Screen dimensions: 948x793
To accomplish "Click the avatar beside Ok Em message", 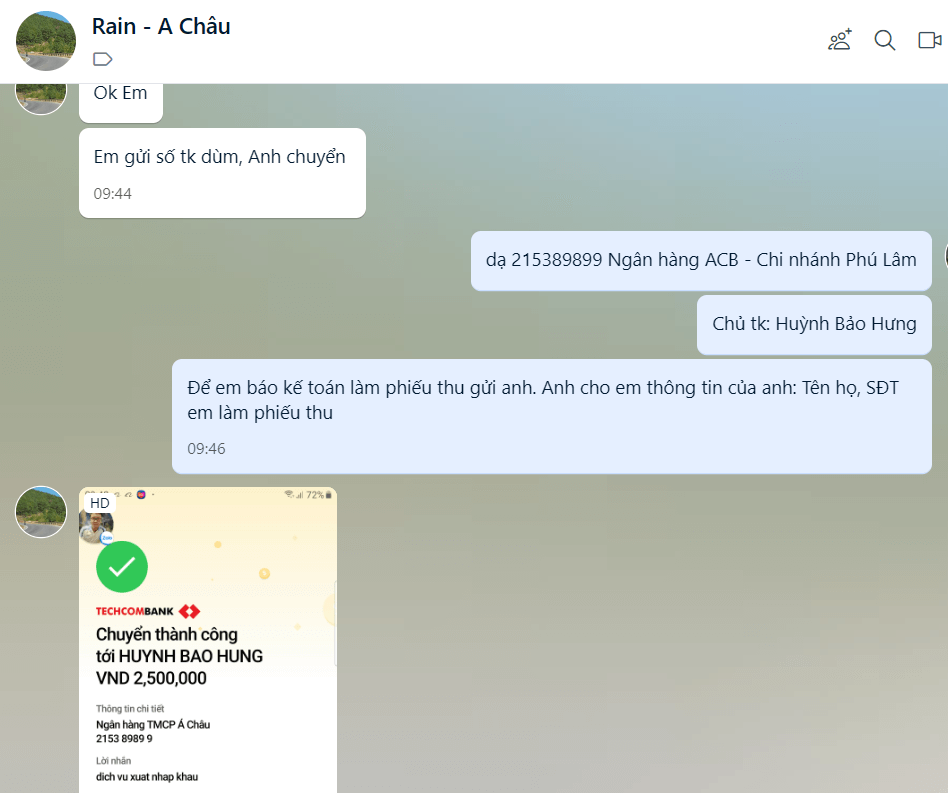I will (x=41, y=99).
